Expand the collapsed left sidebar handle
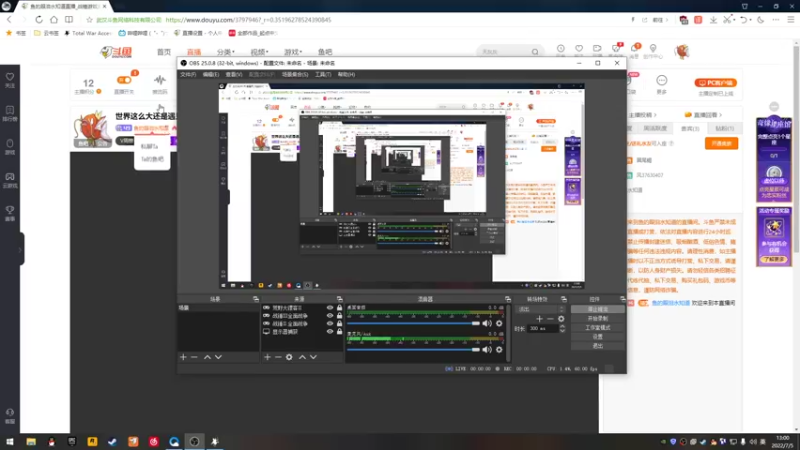This screenshot has height=450, width=800. point(20,249)
